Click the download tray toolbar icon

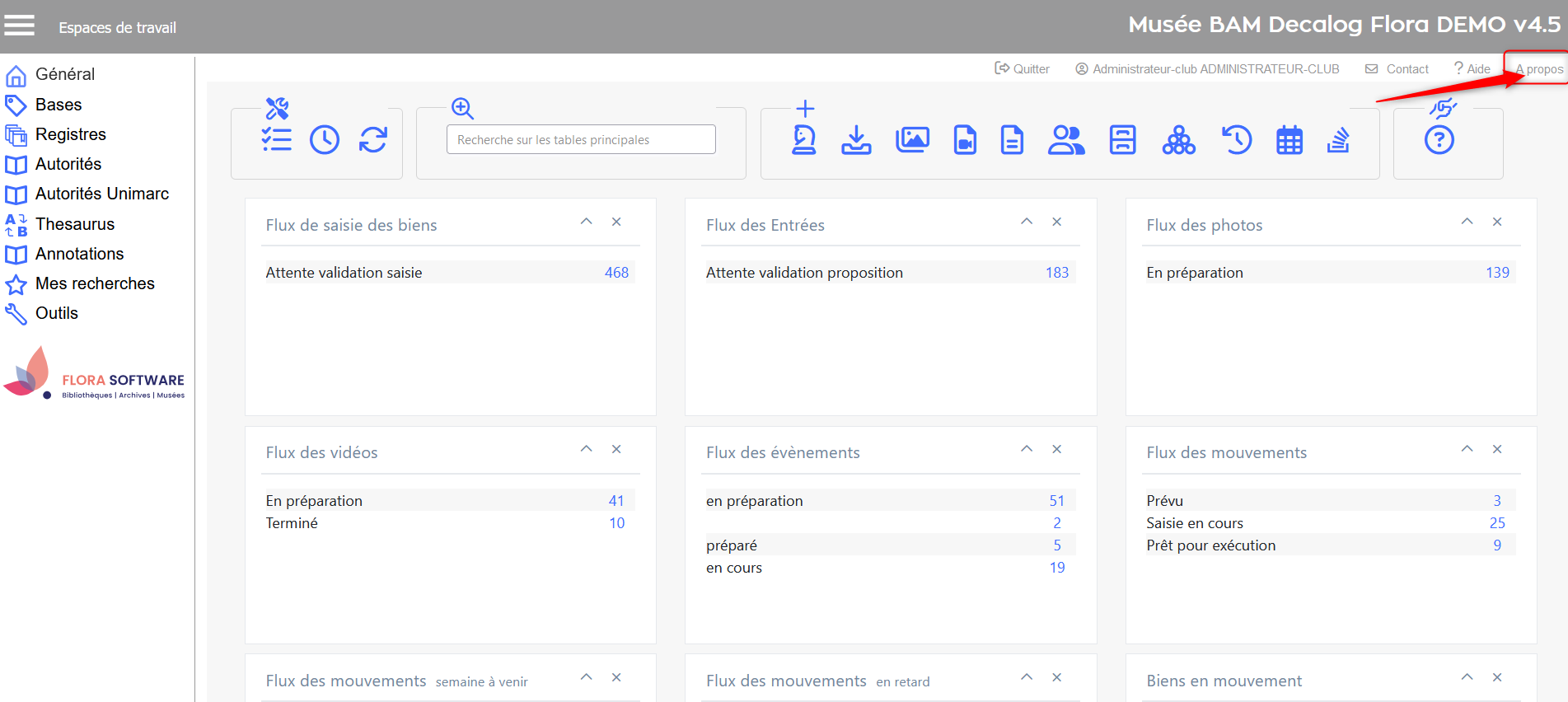point(856,140)
